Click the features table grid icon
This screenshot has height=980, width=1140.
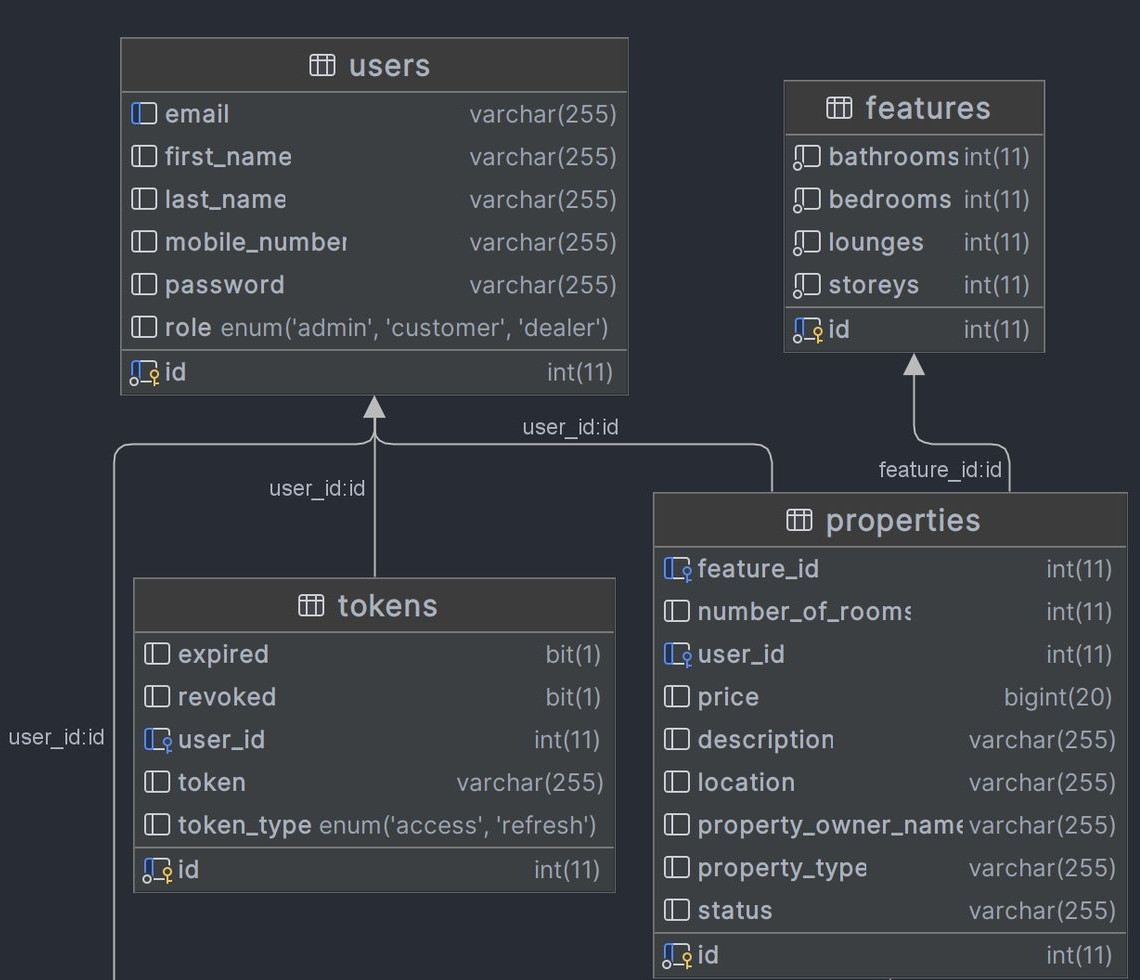pyautogui.click(x=839, y=108)
